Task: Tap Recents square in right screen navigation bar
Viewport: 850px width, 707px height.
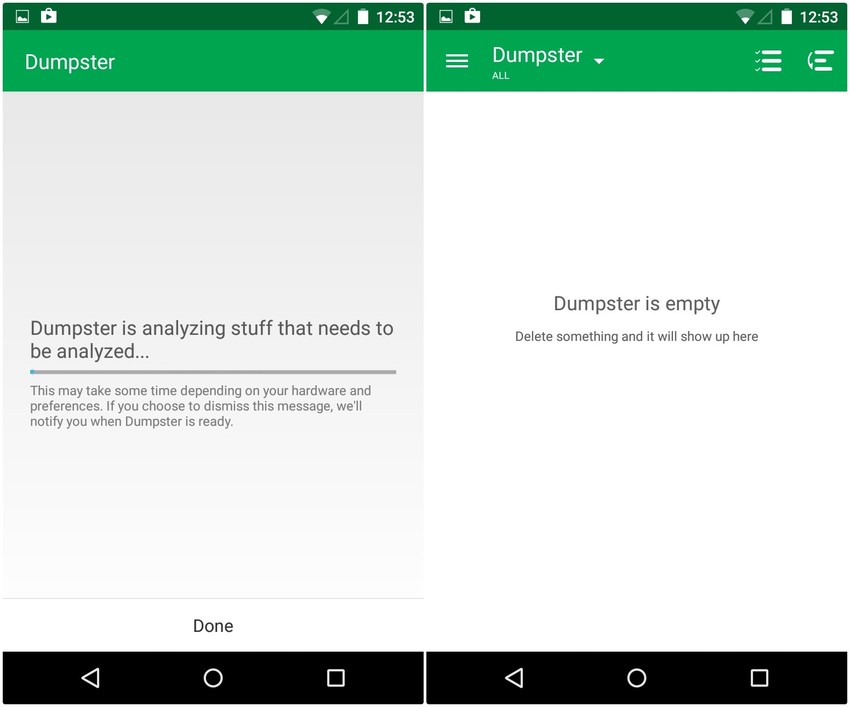Action: pos(759,678)
